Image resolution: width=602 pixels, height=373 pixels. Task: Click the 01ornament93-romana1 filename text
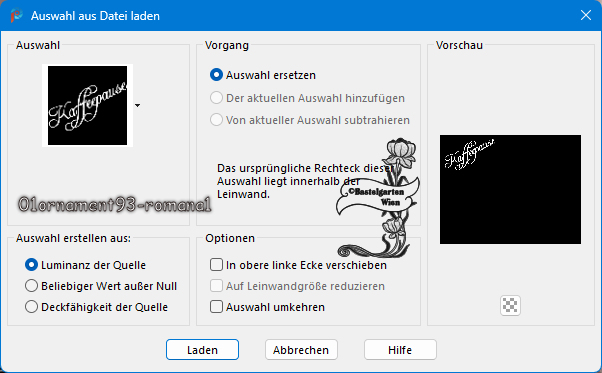click(114, 205)
